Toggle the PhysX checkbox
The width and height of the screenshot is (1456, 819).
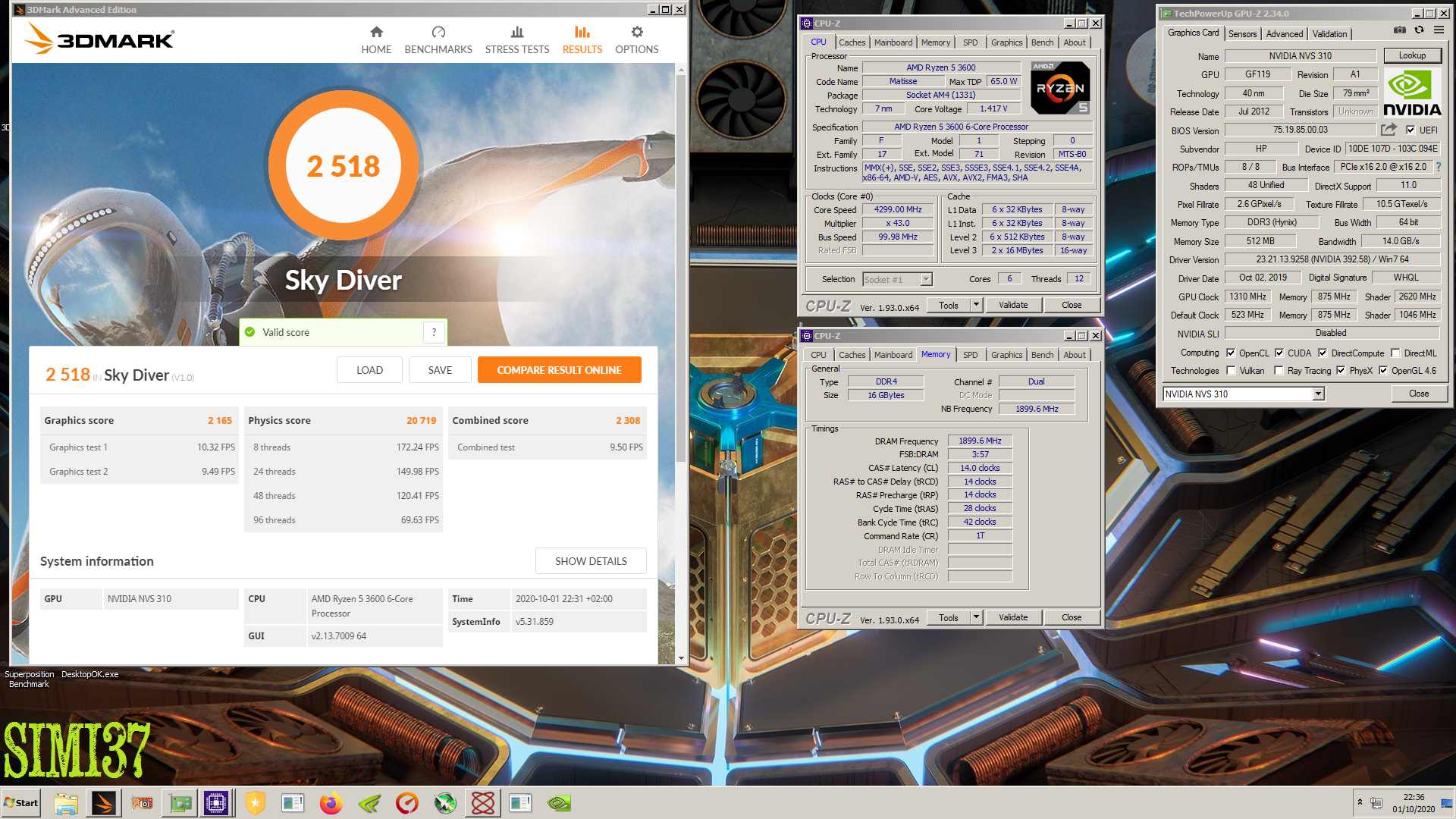pyautogui.click(x=1341, y=371)
